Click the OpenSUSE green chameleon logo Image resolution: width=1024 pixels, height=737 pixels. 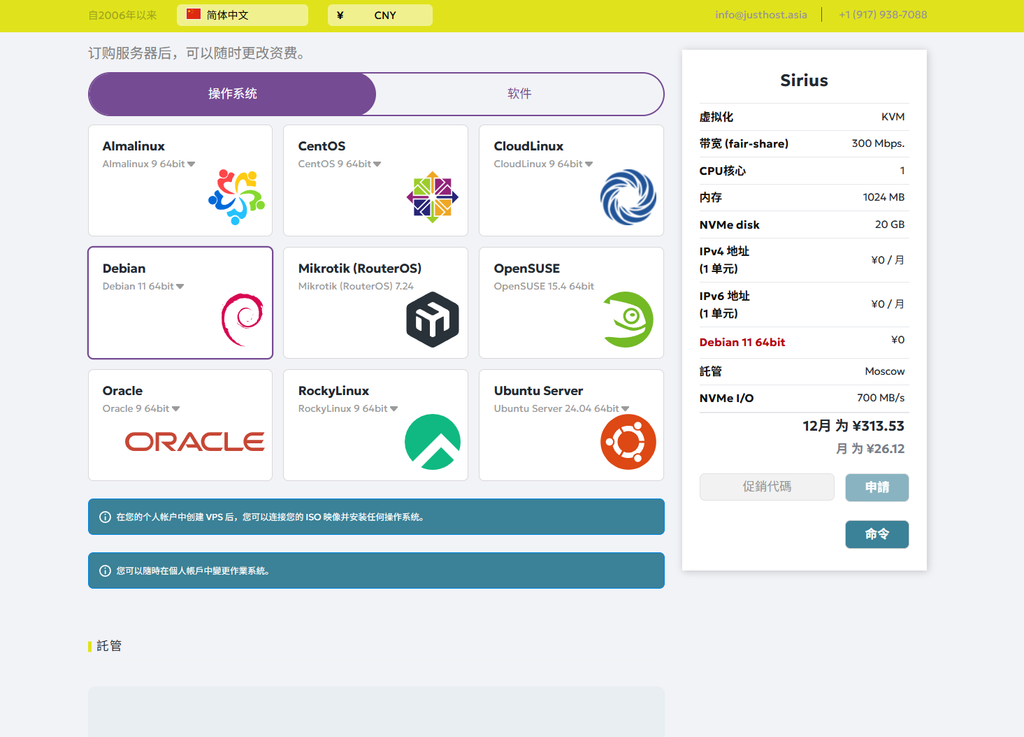pyautogui.click(x=628, y=319)
